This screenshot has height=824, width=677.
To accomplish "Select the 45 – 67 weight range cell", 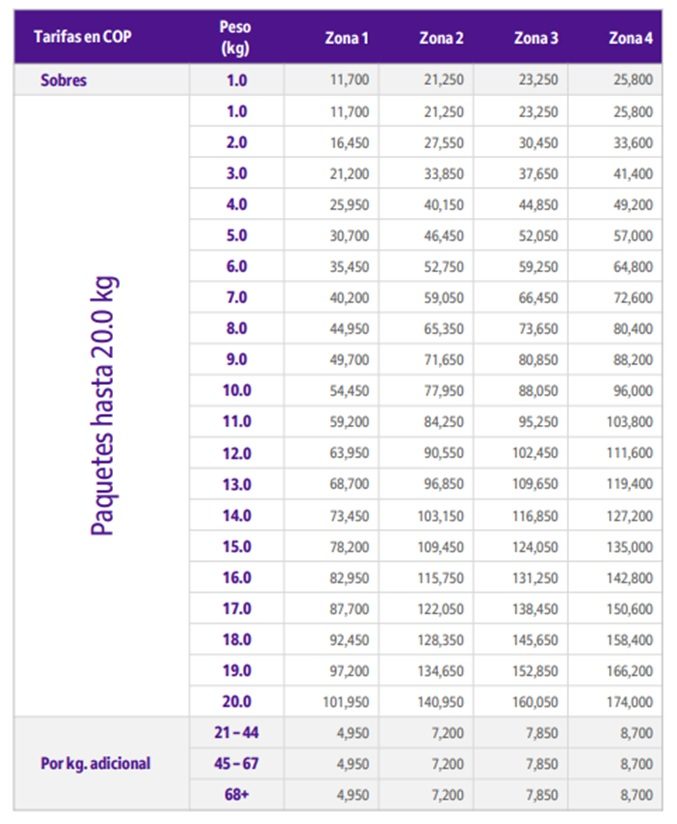I will [x=237, y=763].
